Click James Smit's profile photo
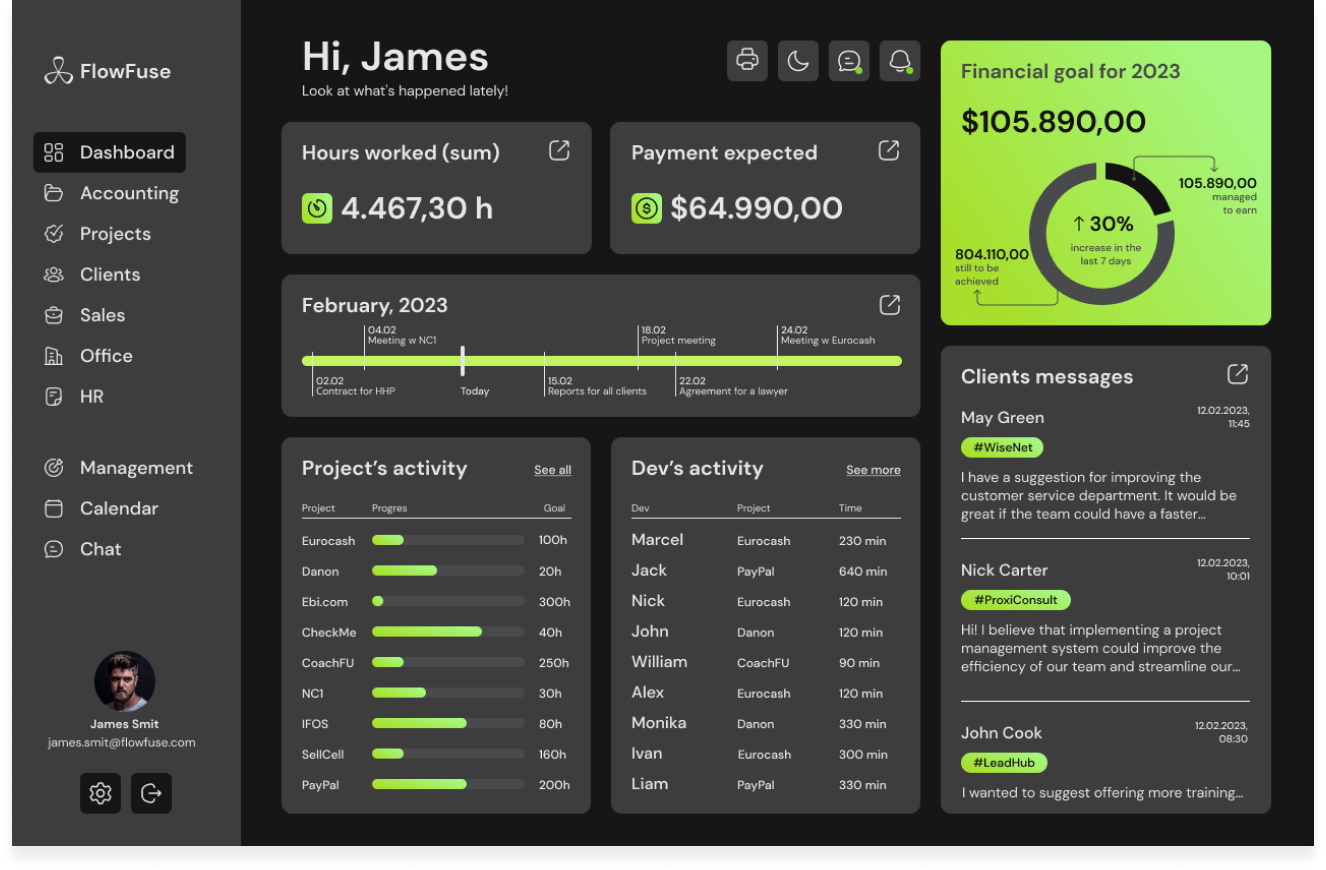The image size is (1326, 870). click(125, 682)
